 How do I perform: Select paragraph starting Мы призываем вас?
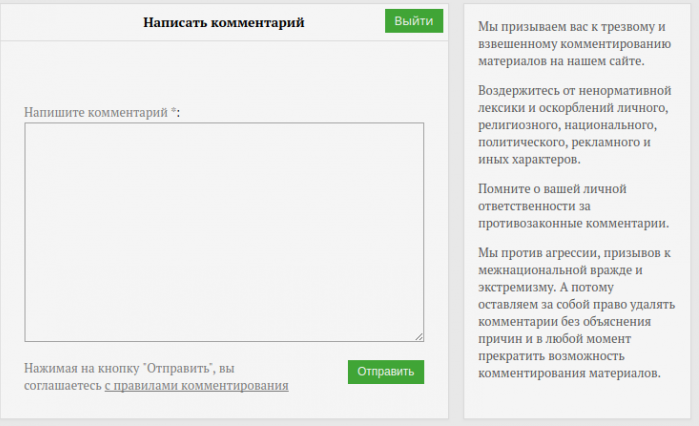coord(566,43)
